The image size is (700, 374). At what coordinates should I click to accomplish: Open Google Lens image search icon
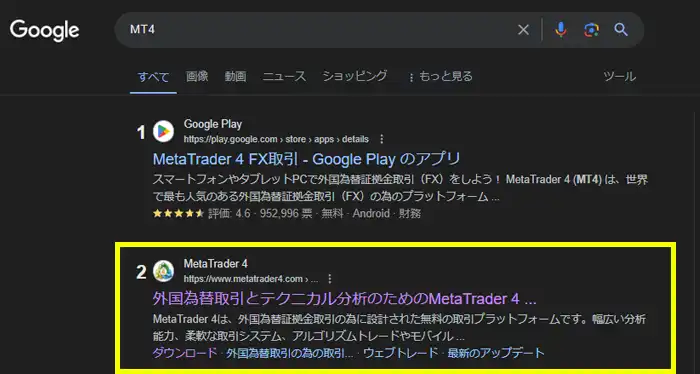tap(591, 30)
